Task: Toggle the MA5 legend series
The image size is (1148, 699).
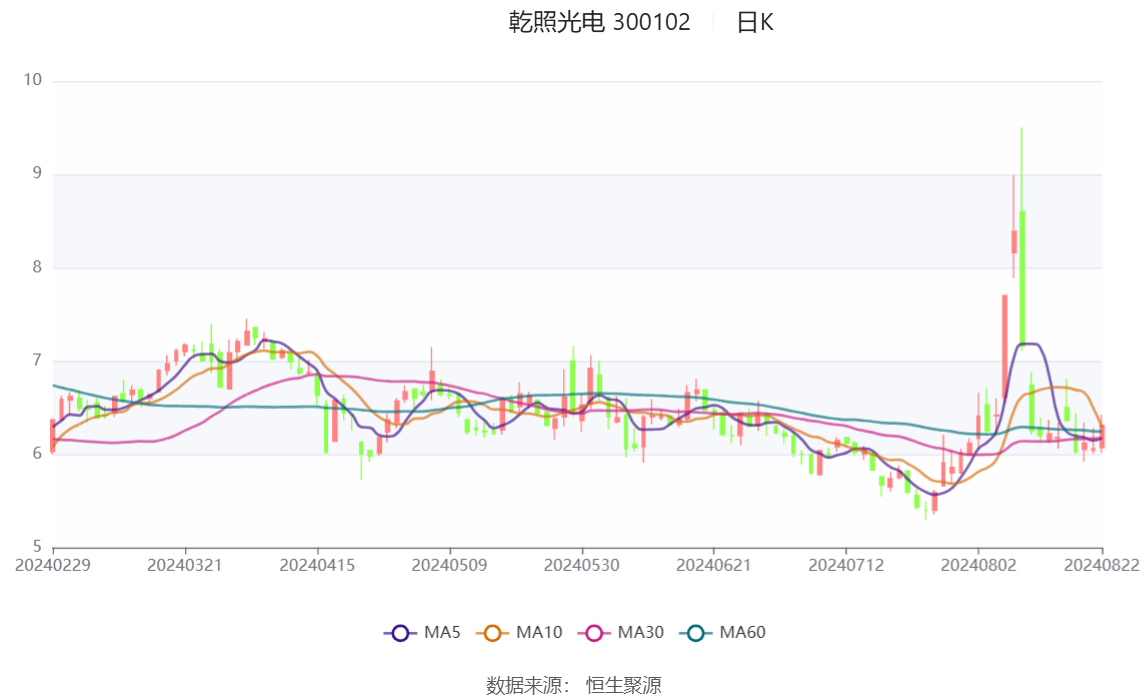Action: pyautogui.click(x=422, y=632)
